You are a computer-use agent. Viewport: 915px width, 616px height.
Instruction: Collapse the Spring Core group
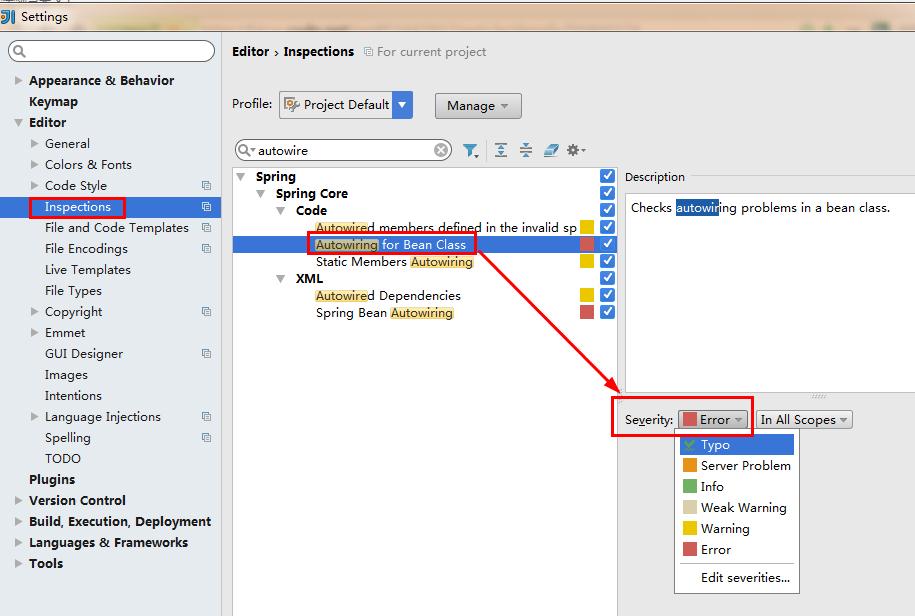(x=261, y=193)
